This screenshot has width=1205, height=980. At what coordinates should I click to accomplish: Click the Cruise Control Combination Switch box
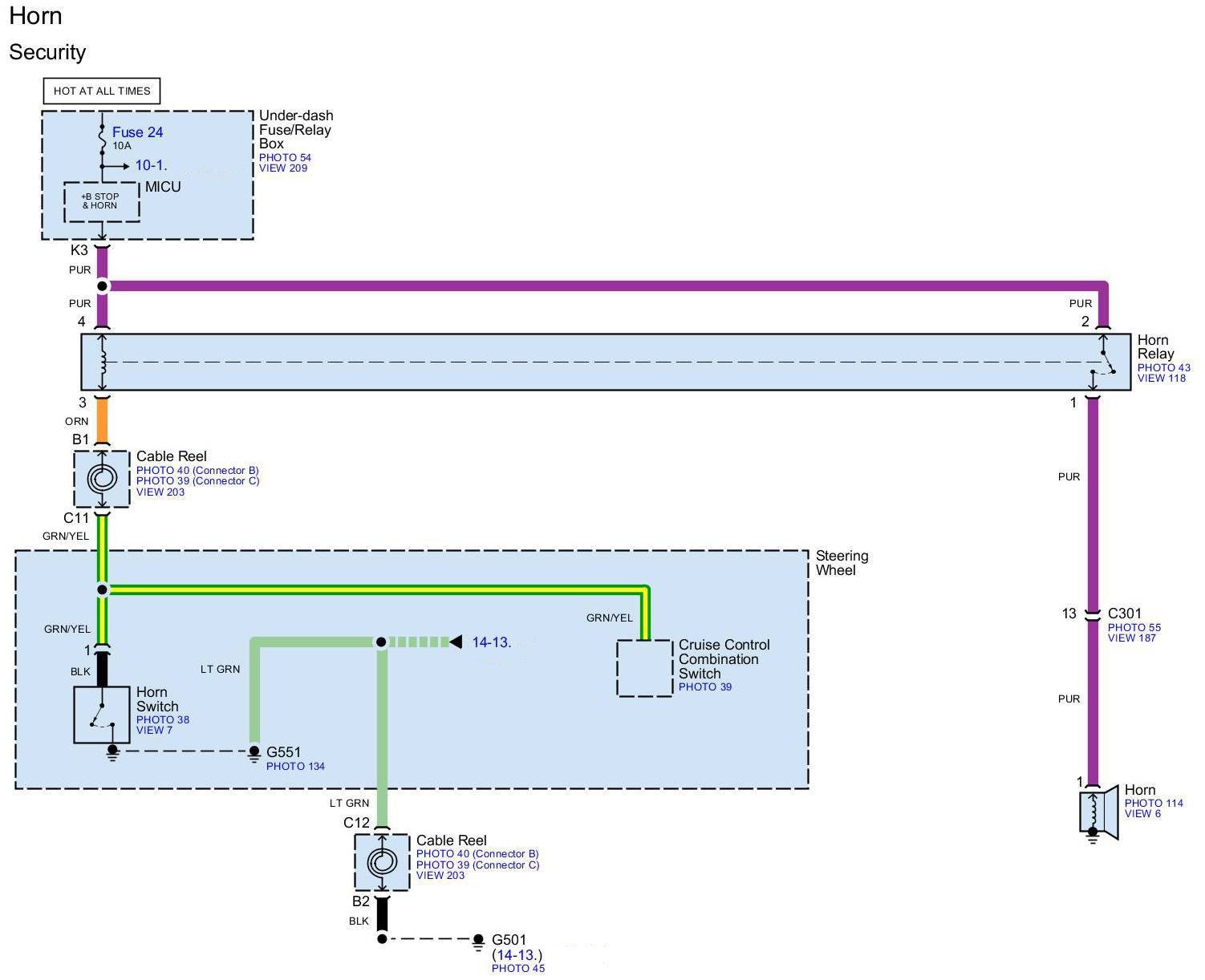coord(644,668)
